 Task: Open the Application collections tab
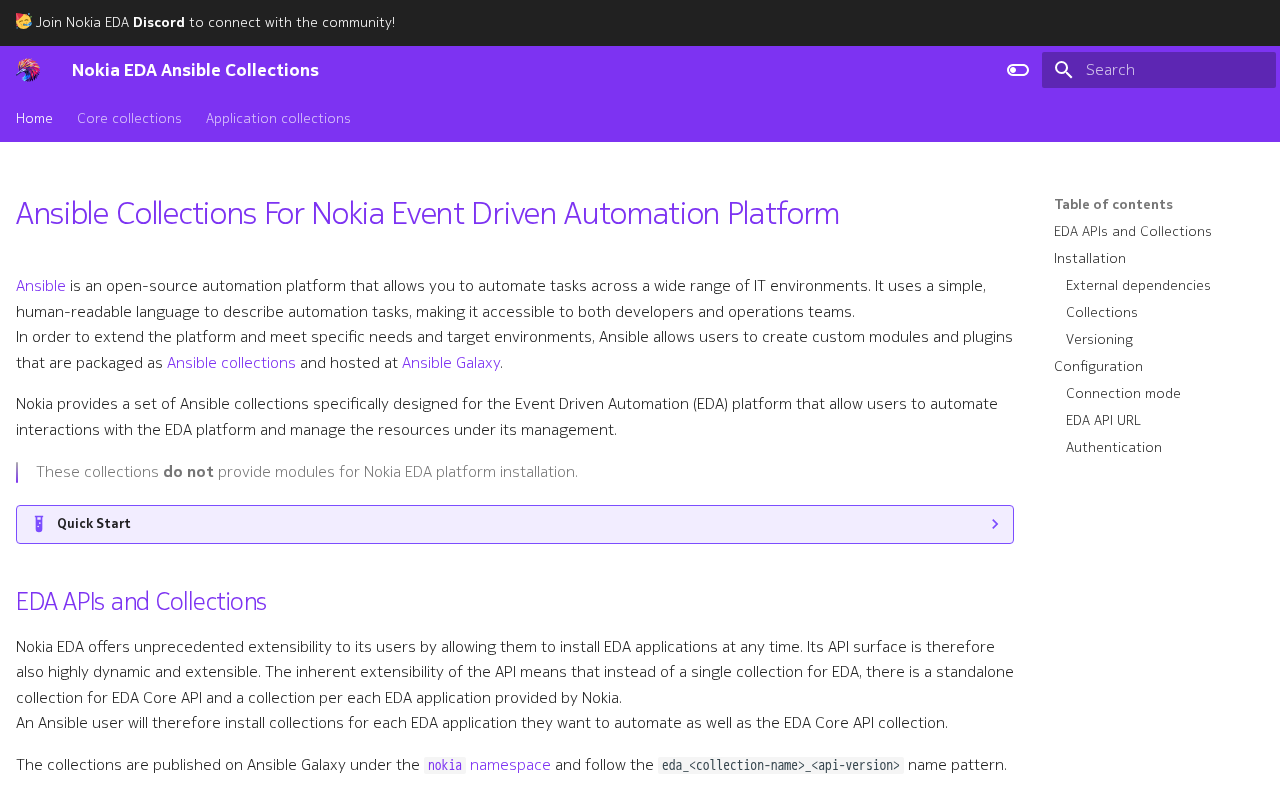coord(278,118)
